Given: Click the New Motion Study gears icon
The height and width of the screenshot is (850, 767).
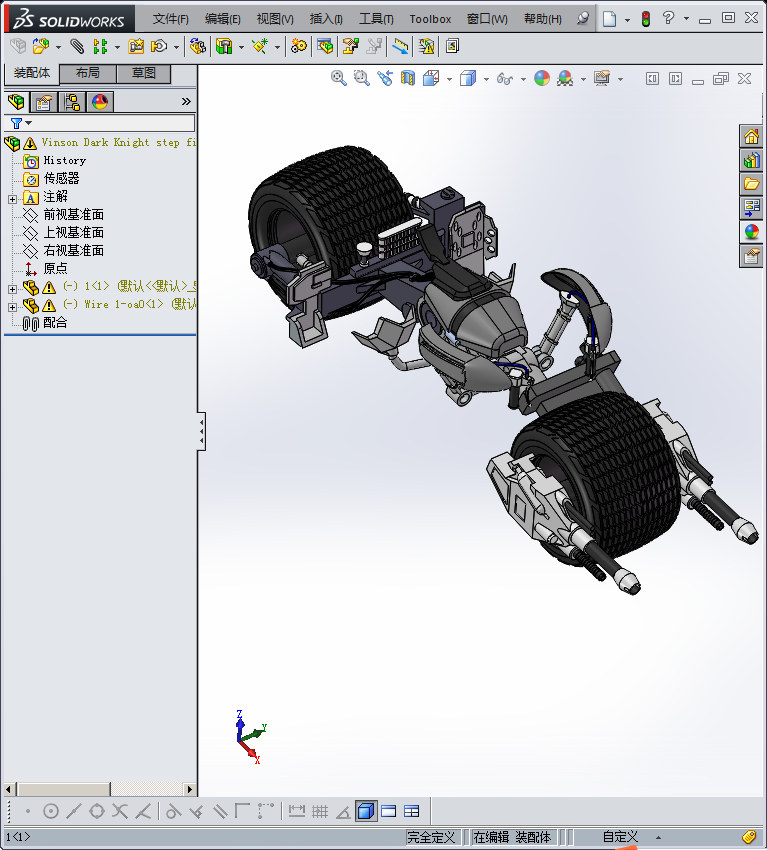Looking at the screenshot, I should [x=298, y=47].
